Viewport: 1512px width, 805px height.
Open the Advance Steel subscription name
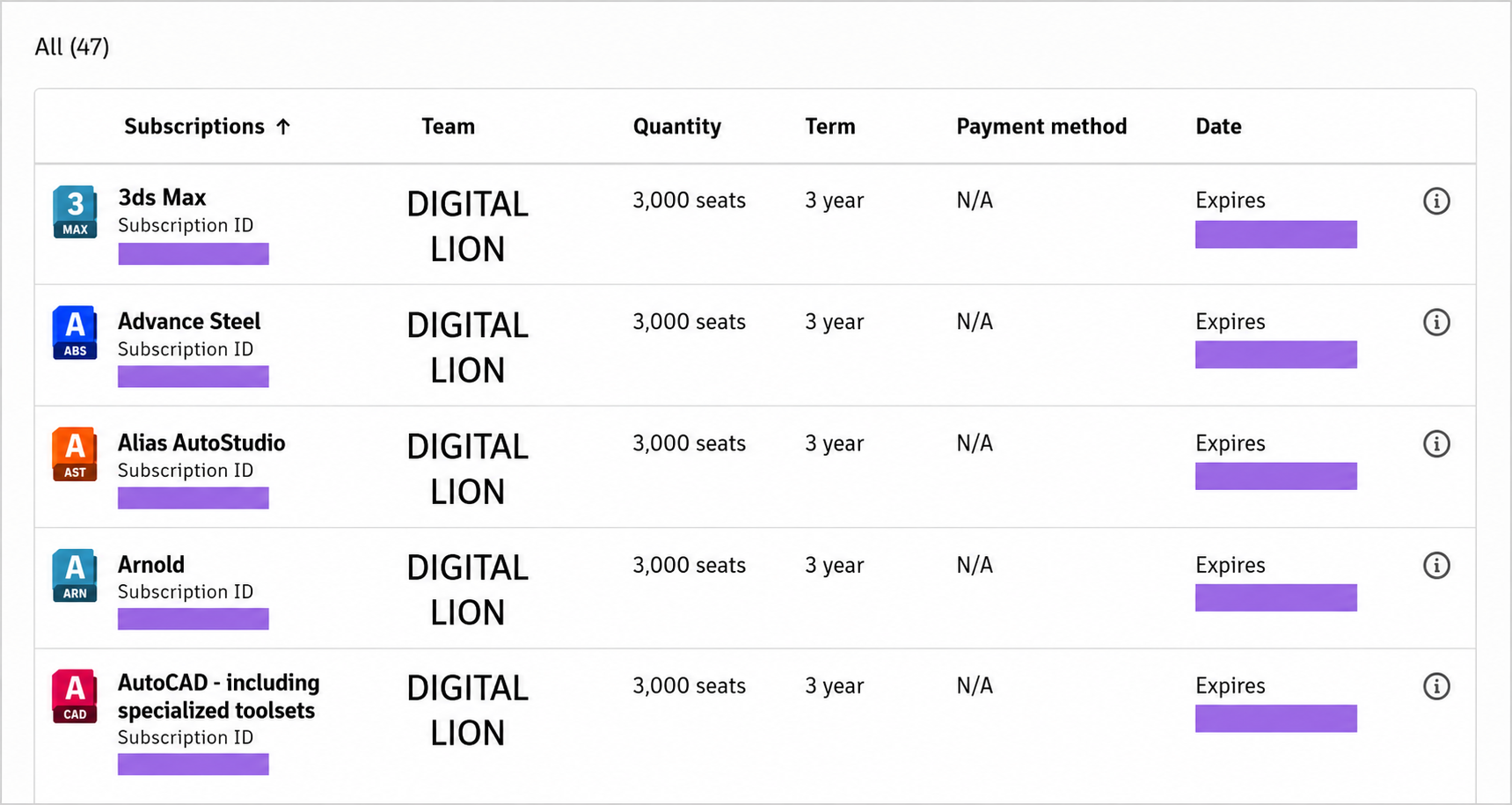[x=189, y=321]
